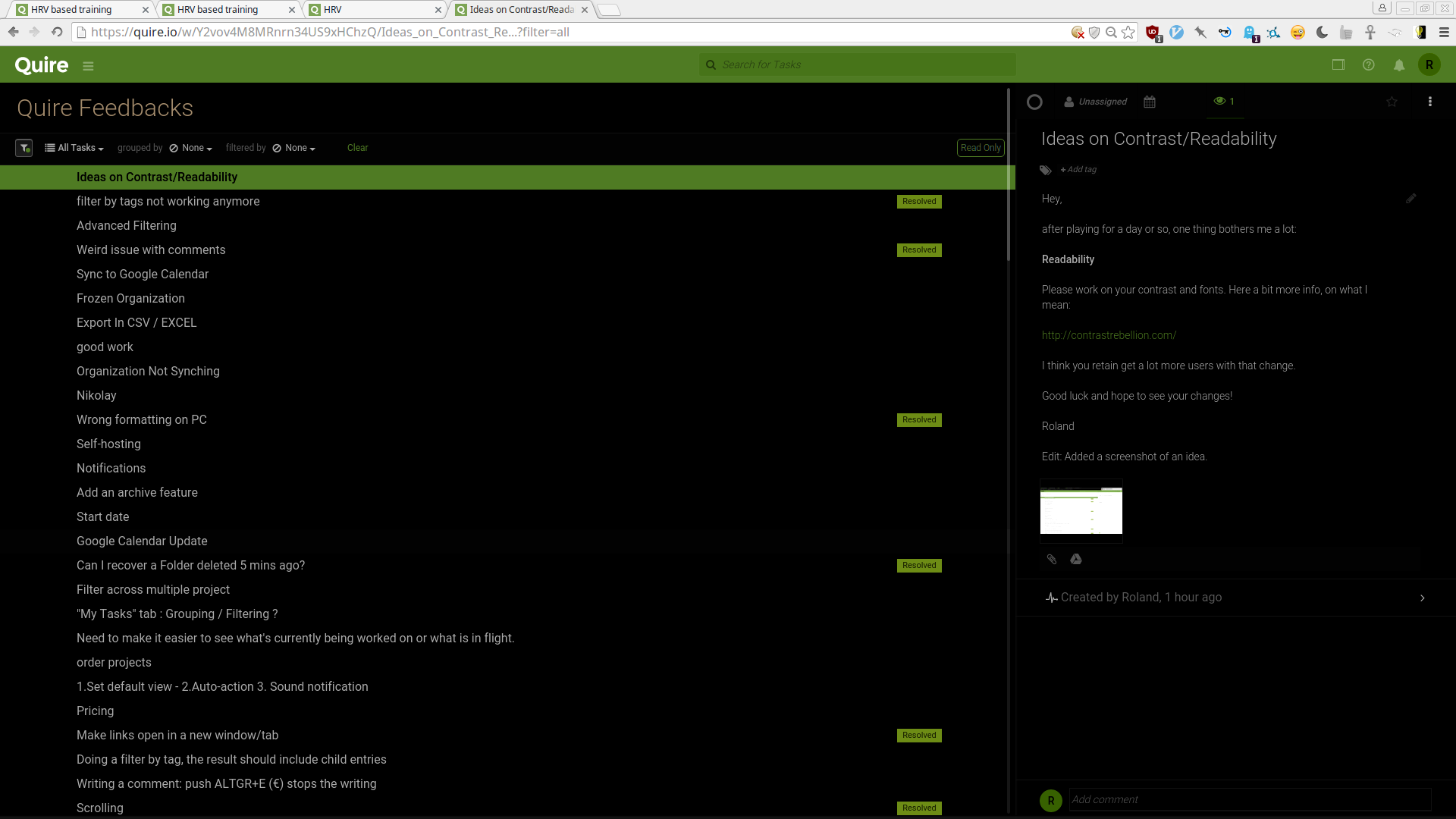Expand the Created by Roland activity
Image resolution: width=1456 pixels, height=819 pixels.
tap(1423, 598)
